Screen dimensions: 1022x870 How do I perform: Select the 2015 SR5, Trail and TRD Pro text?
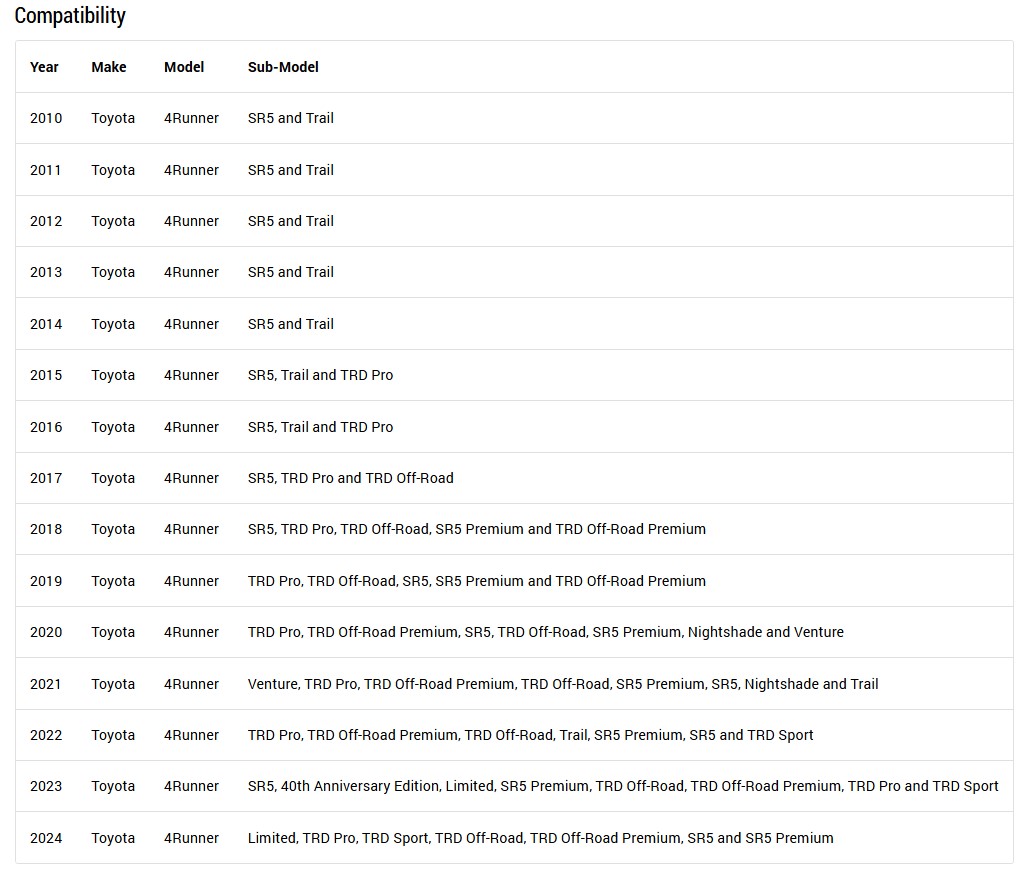click(x=320, y=375)
